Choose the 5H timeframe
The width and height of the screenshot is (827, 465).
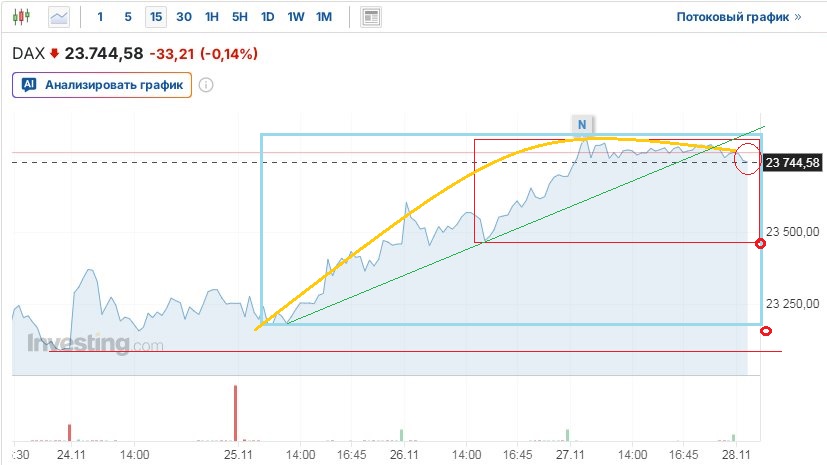[x=239, y=17]
